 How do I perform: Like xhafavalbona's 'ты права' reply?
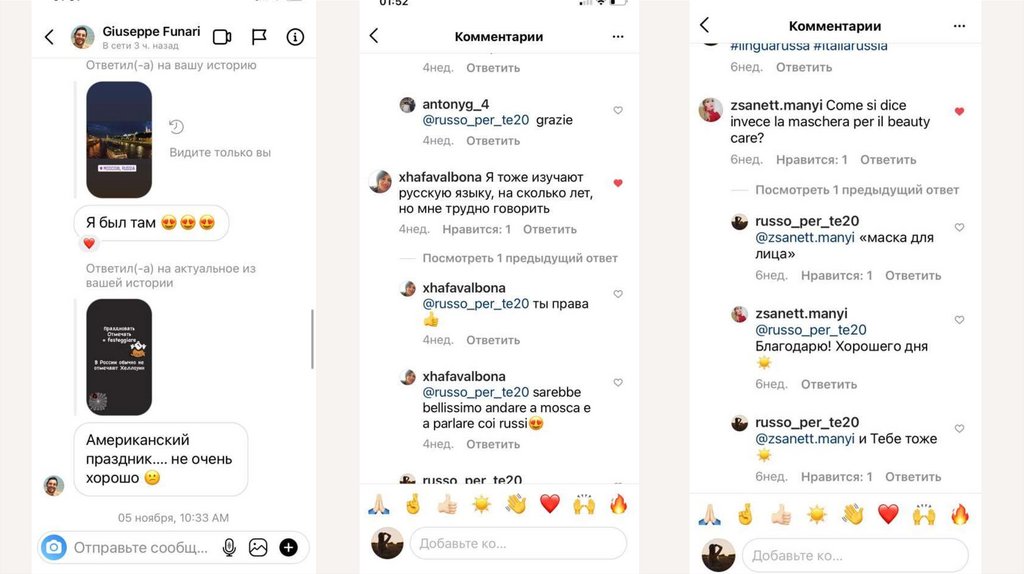coord(618,294)
